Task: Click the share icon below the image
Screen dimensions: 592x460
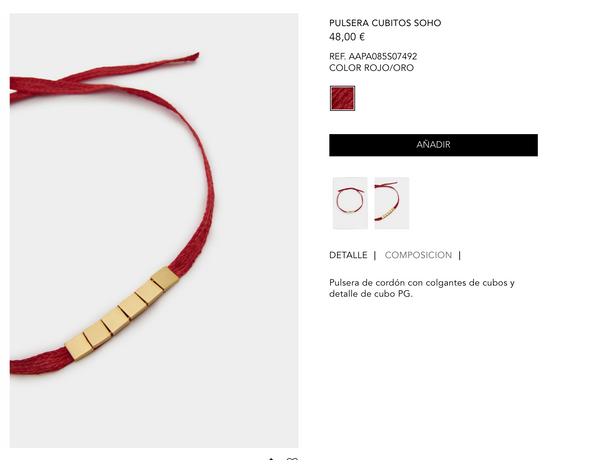Action: [x=271, y=458]
